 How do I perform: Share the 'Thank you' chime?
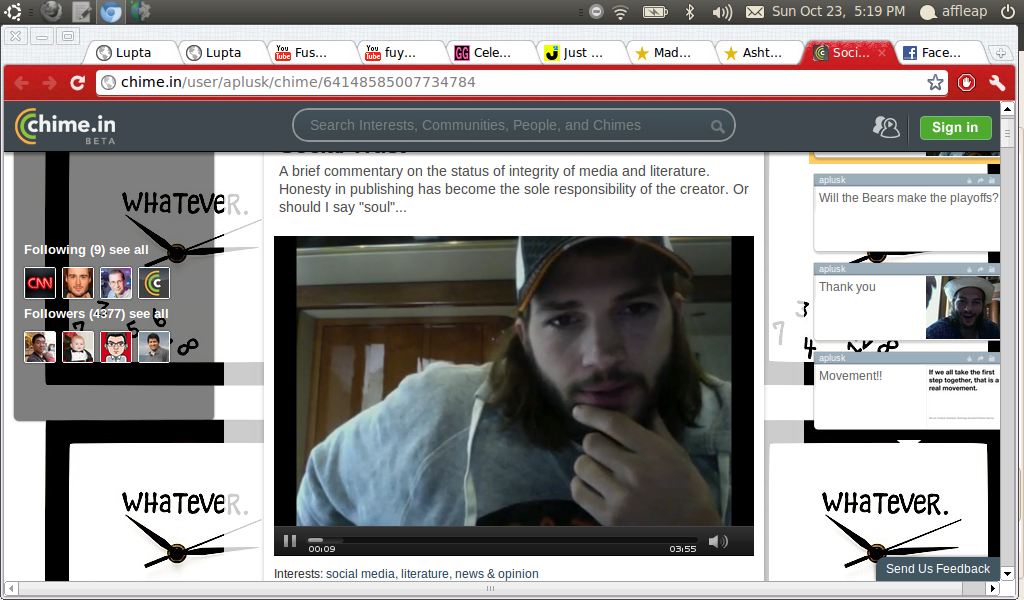pos(980,269)
